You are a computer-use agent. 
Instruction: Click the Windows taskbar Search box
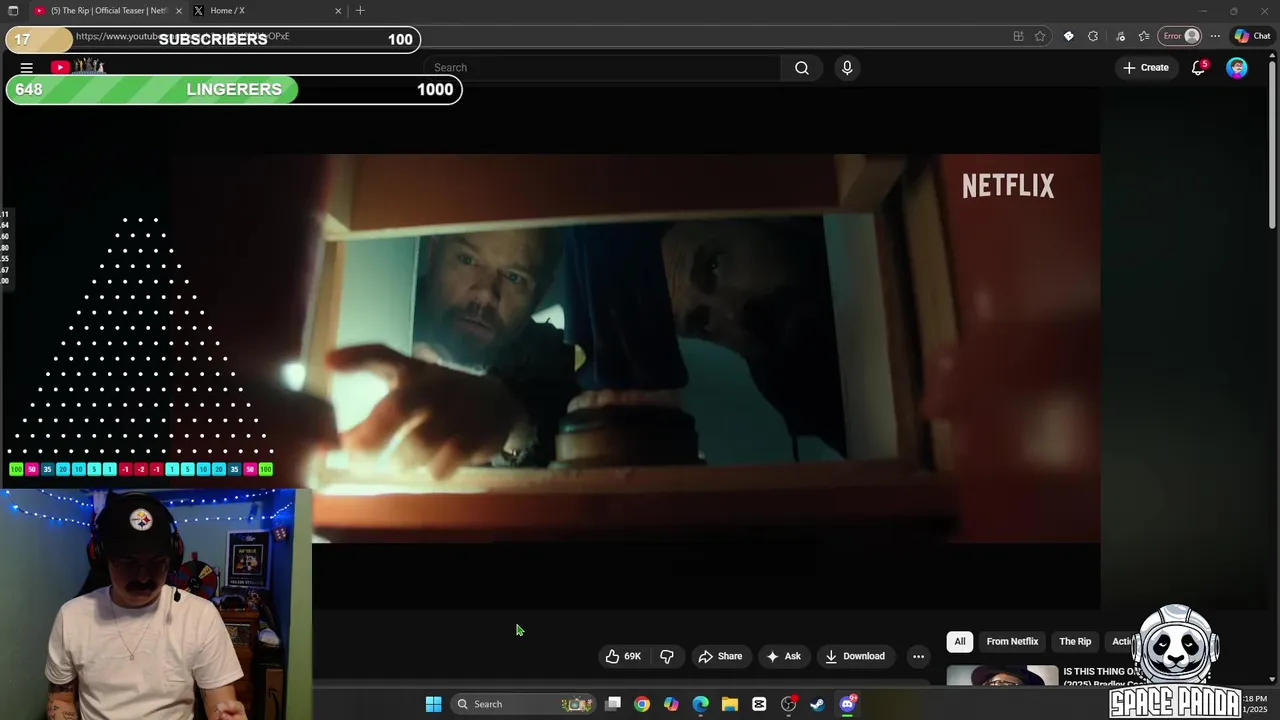(x=522, y=704)
